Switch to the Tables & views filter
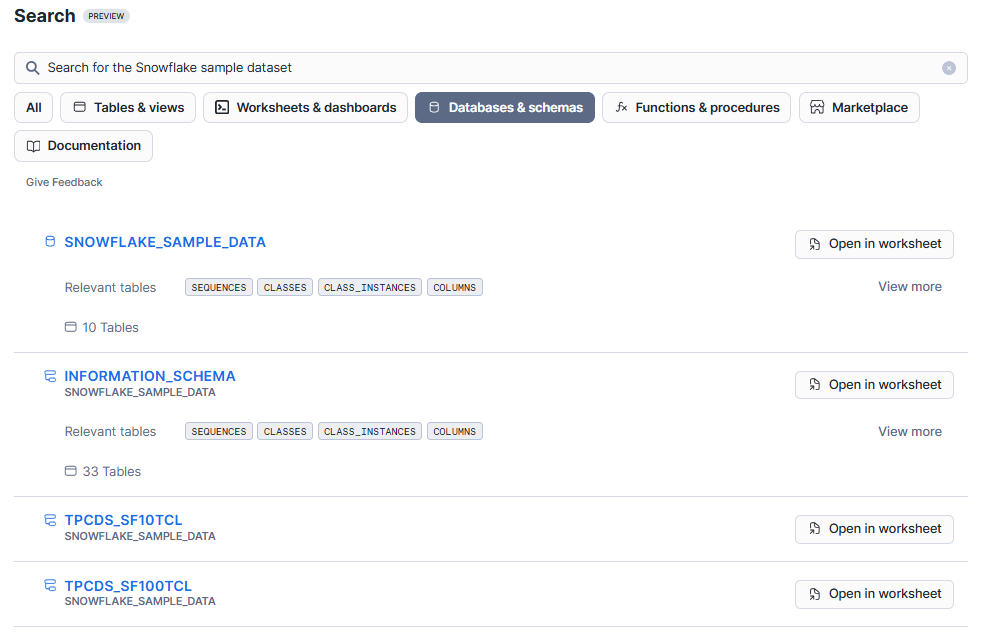Image resolution: width=990 pixels, height=637 pixels. [127, 107]
